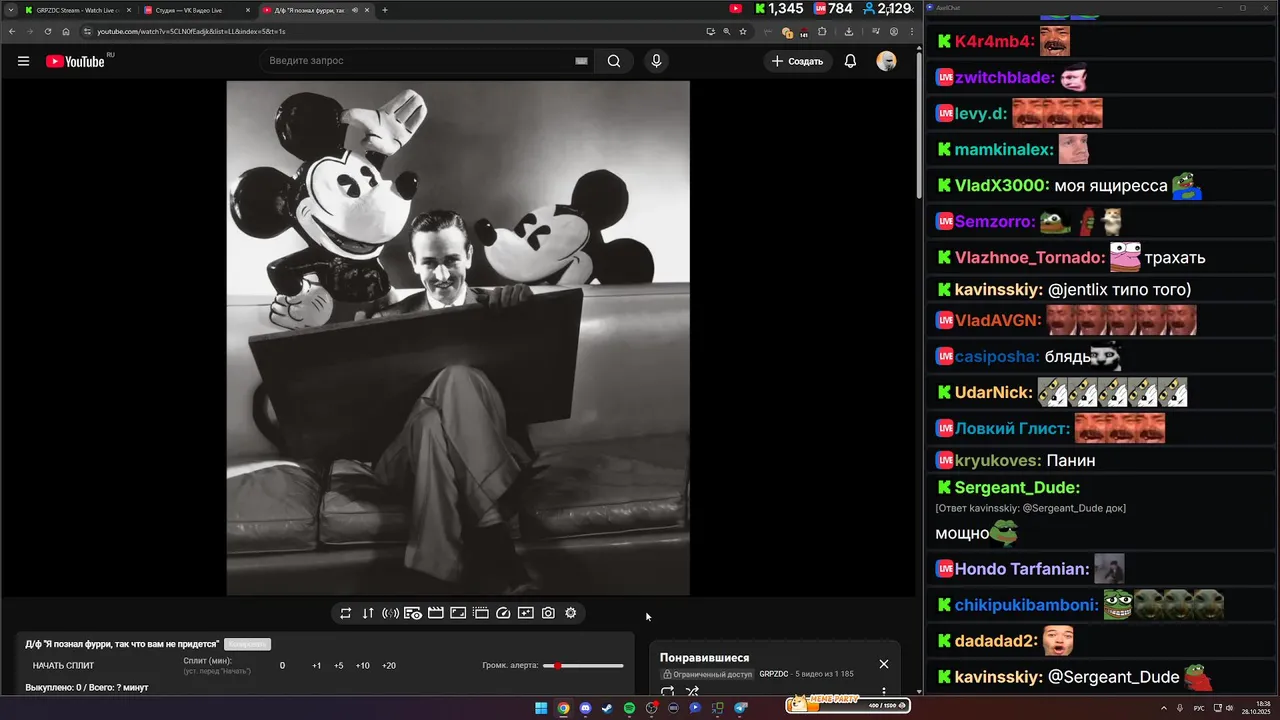The width and height of the screenshot is (1280, 720).
Task: Reload the page in Chrome
Action: click(47, 31)
